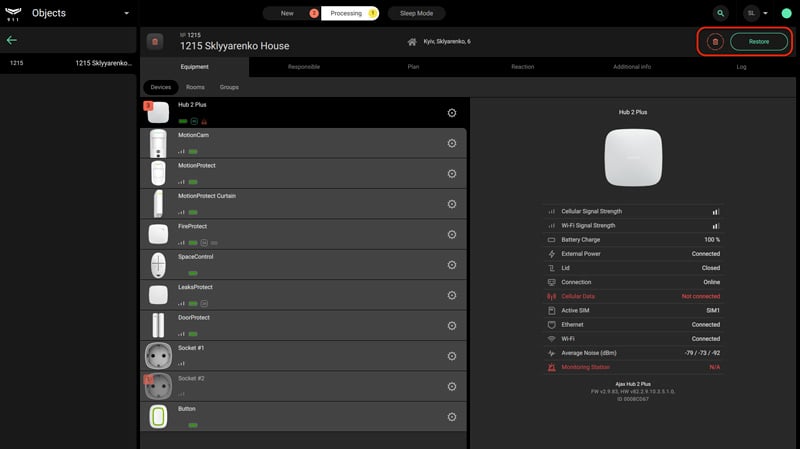
Task: Click the External Power Connected row
Action: point(633,254)
